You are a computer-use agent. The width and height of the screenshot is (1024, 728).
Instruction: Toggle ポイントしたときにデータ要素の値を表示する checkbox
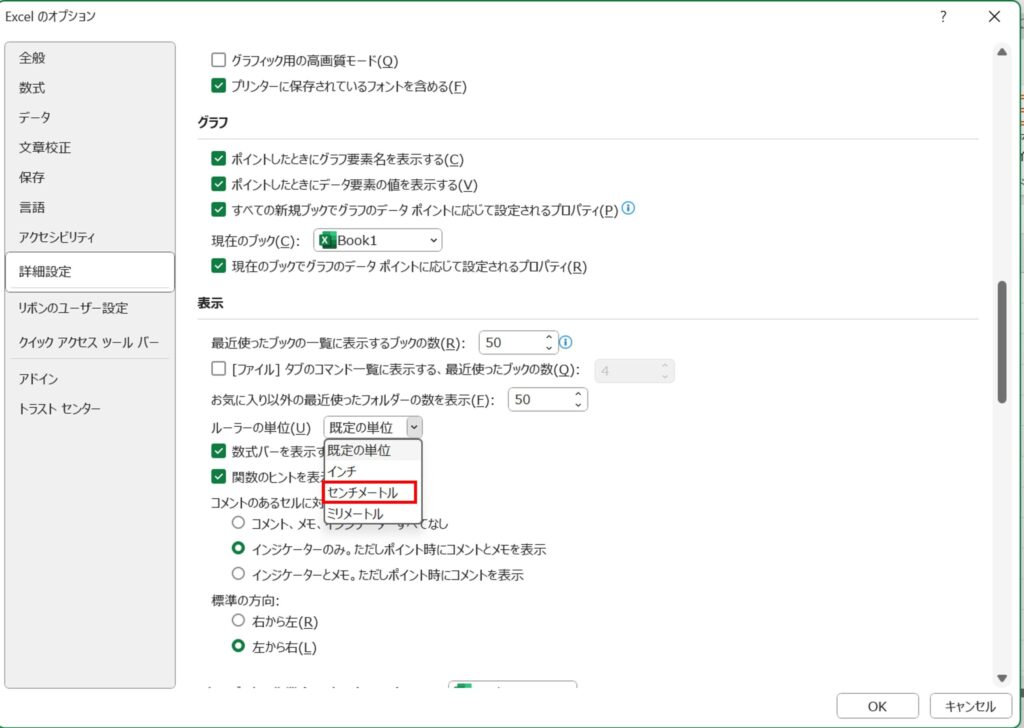[219, 185]
